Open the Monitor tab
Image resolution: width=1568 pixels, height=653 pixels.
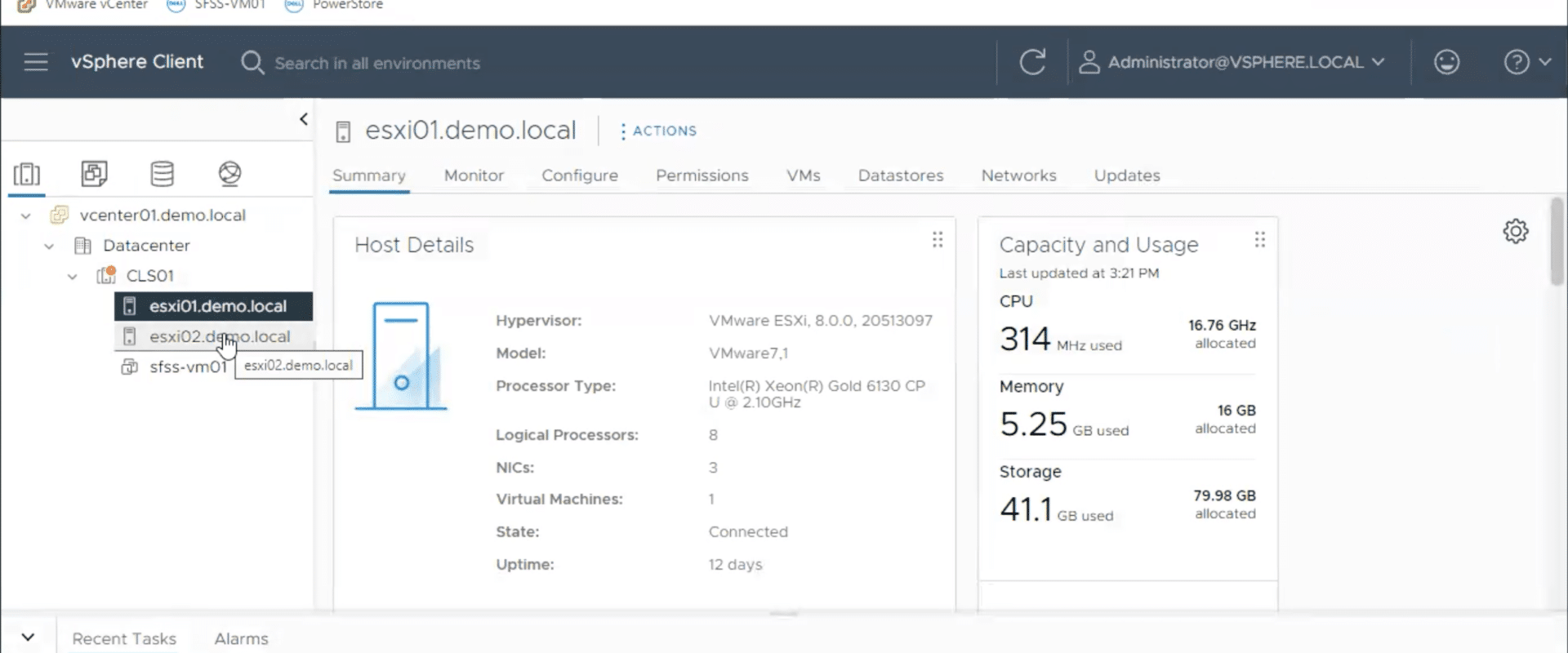coord(474,175)
